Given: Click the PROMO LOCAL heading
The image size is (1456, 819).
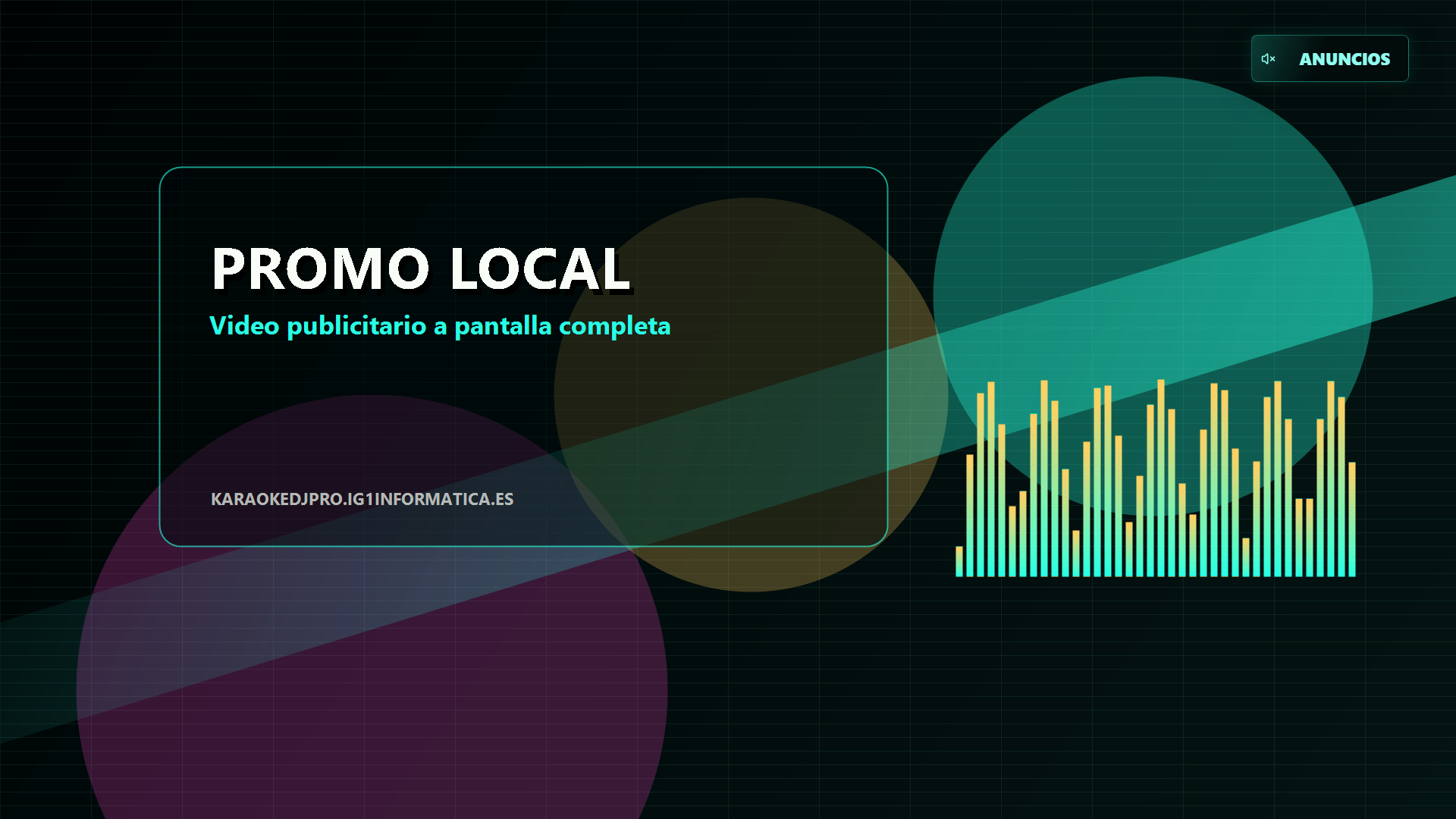Looking at the screenshot, I should click(x=420, y=268).
